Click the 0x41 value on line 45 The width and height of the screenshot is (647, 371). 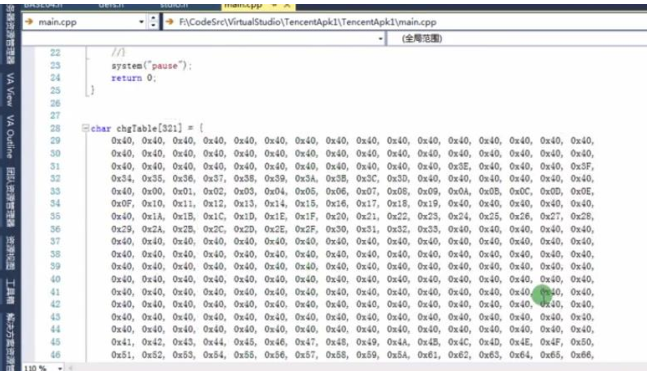point(123,342)
